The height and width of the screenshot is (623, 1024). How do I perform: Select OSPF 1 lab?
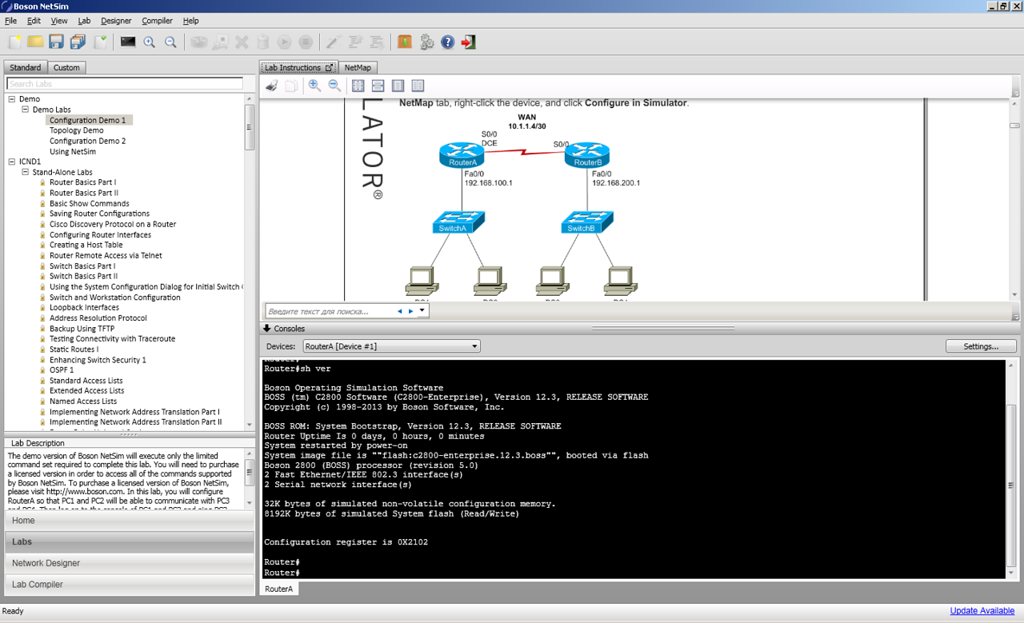61,370
